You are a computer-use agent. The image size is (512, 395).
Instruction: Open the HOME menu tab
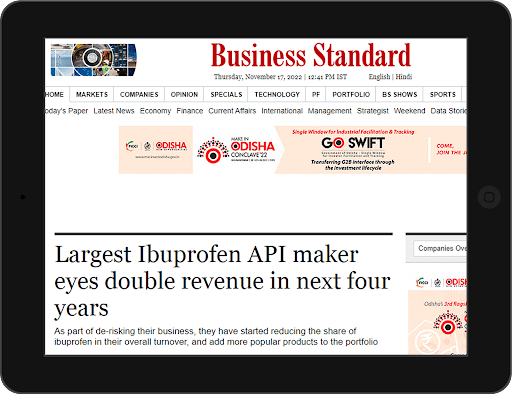55,95
